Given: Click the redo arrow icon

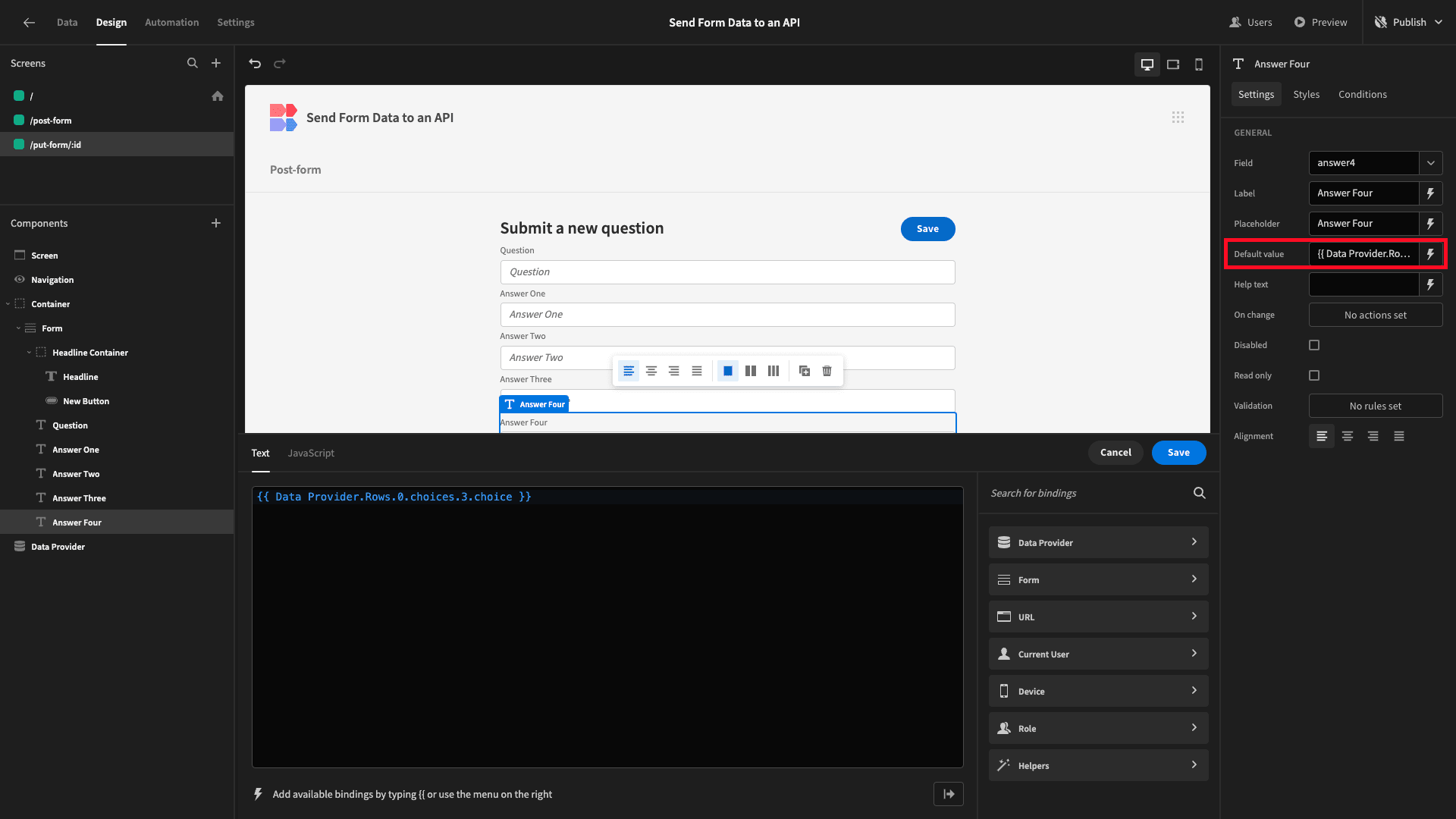Looking at the screenshot, I should click(280, 63).
